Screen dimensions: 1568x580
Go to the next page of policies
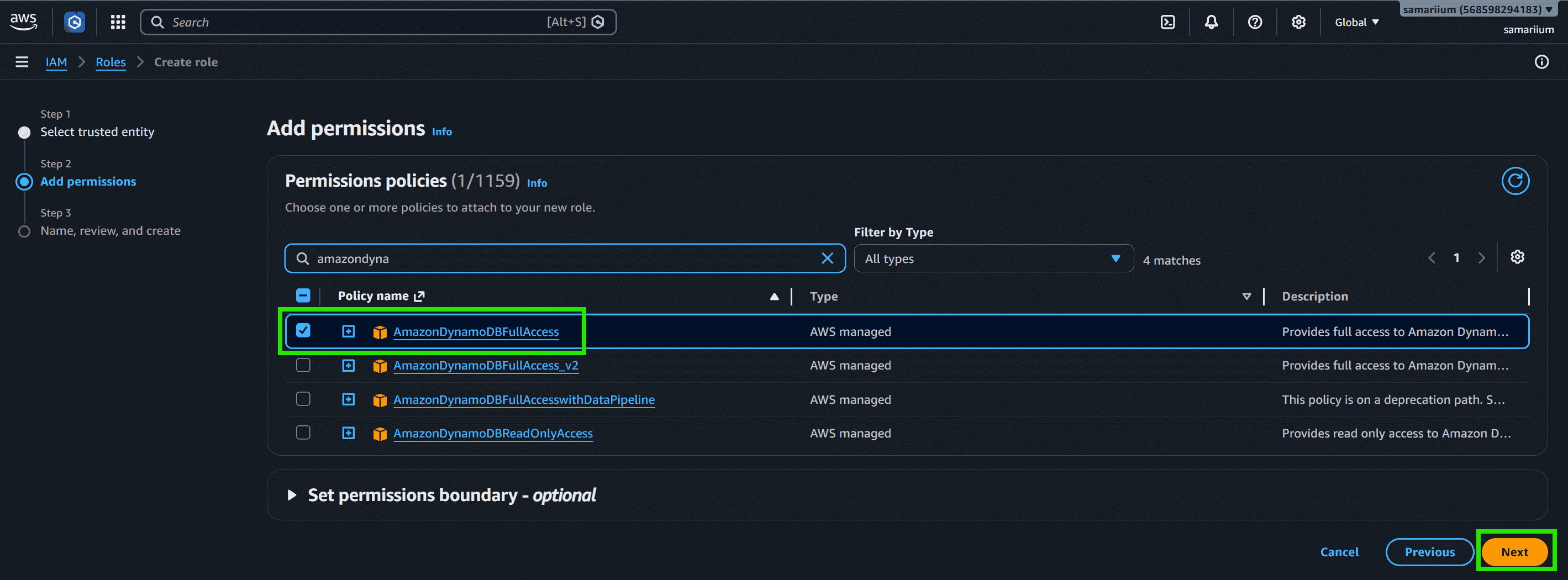click(x=1482, y=259)
